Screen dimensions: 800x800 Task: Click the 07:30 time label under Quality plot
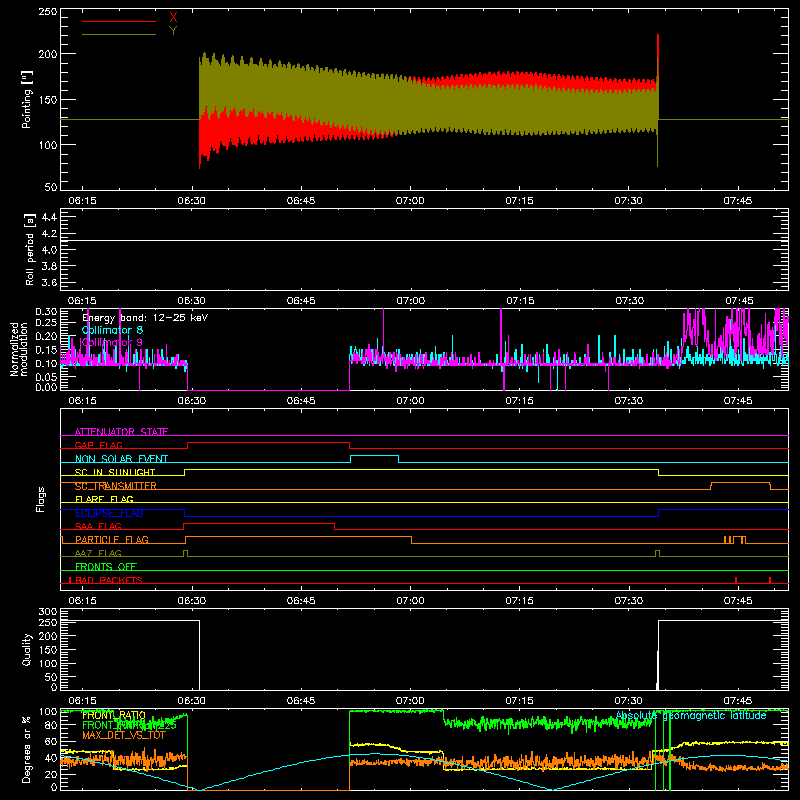pyautogui.click(x=629, y=701)
